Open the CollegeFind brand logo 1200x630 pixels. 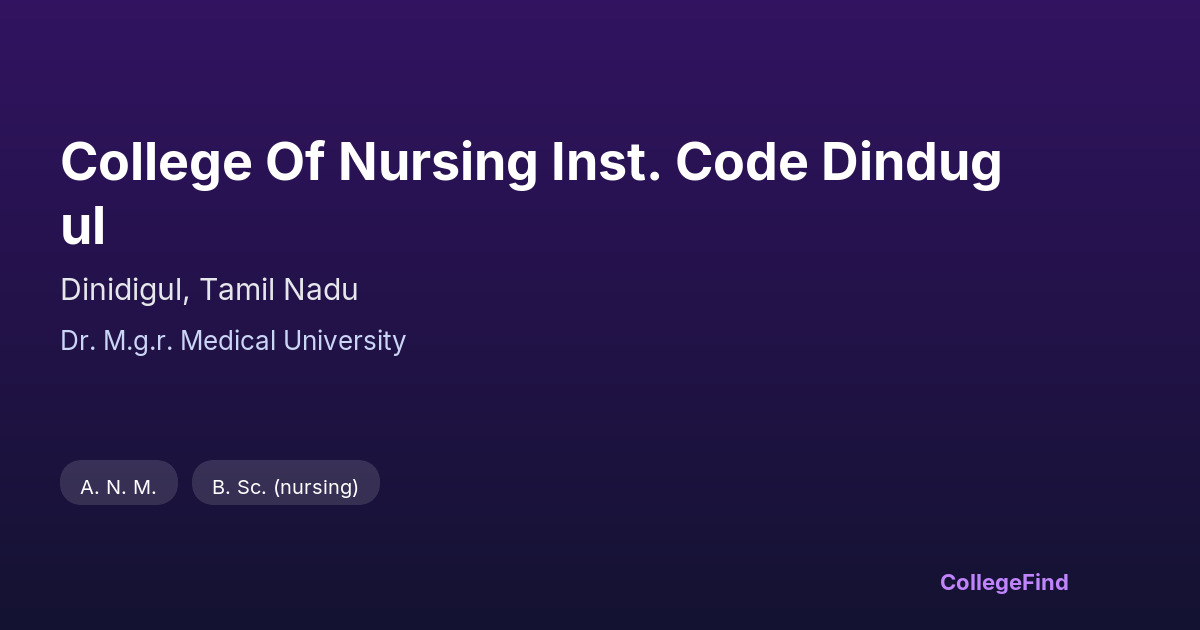click(x=1004, y=582)
